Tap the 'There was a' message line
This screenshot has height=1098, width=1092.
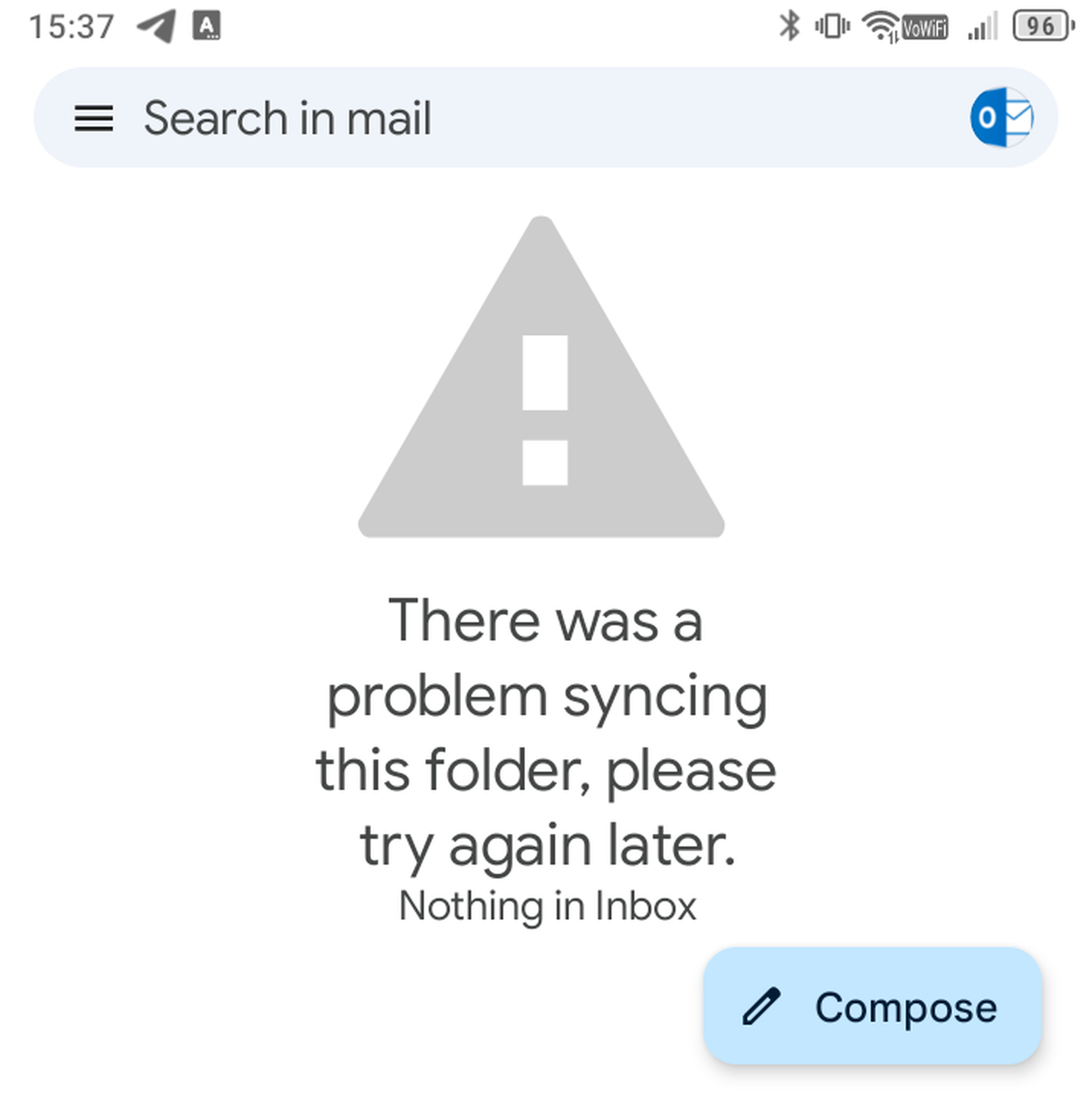(546, 621)
